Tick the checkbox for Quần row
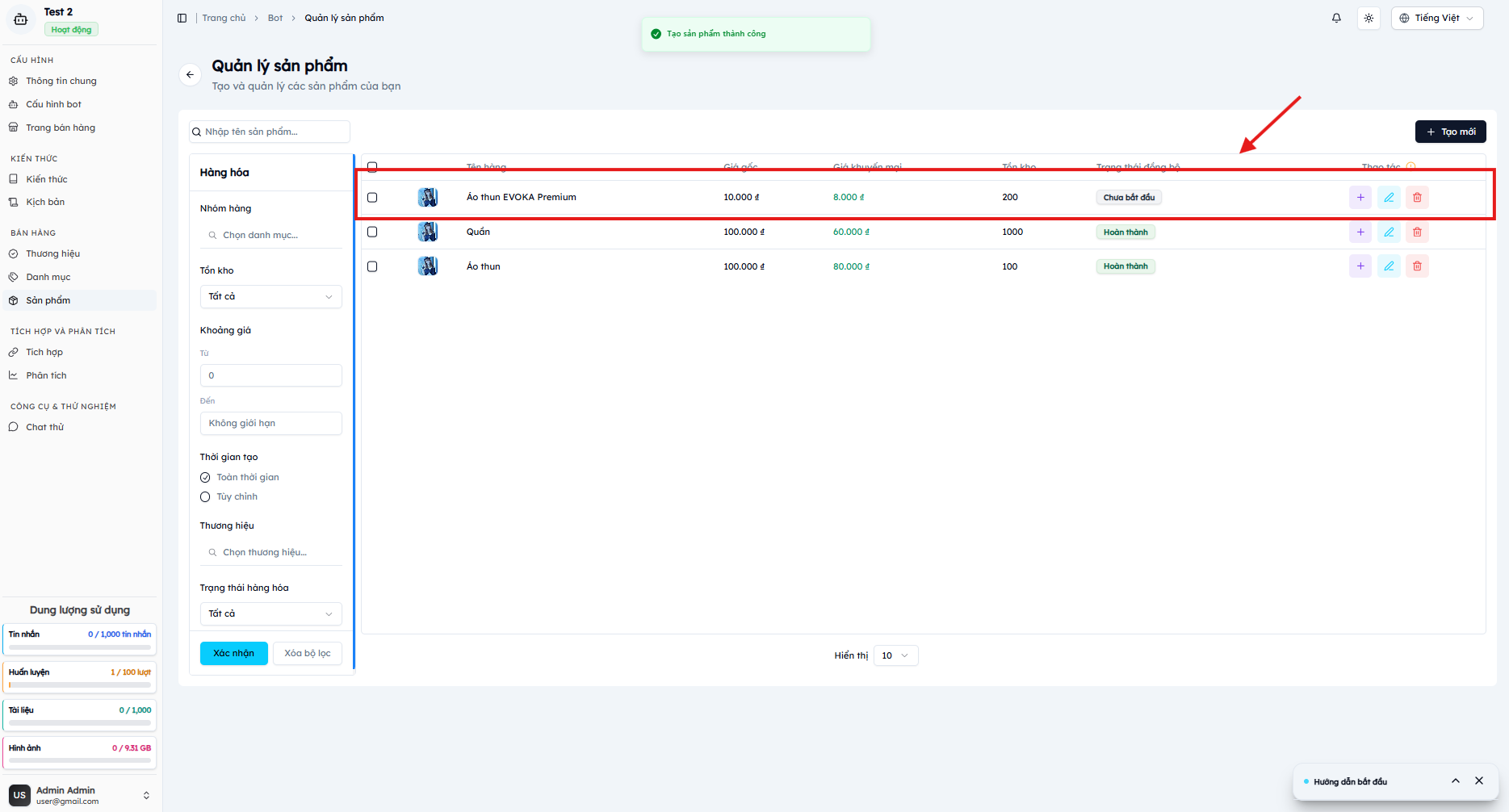 [x=372, y=232]
